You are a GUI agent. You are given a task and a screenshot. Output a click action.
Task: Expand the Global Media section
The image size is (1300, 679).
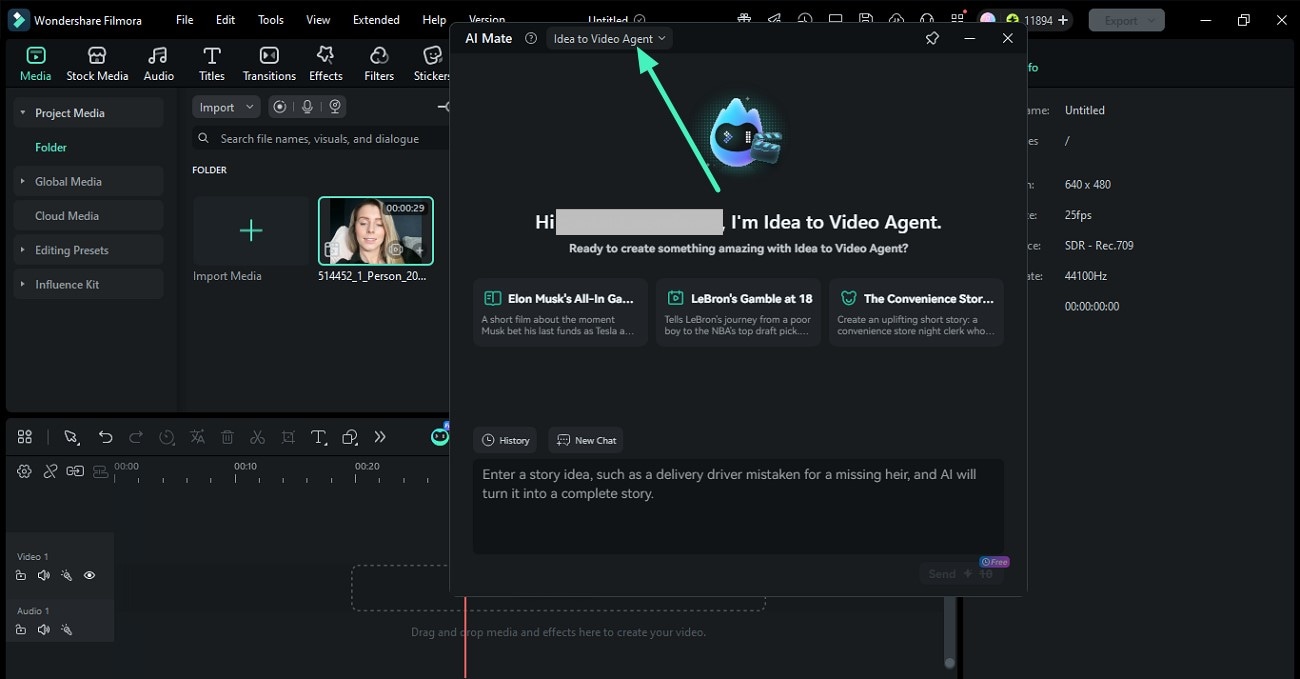click(23, 181)
